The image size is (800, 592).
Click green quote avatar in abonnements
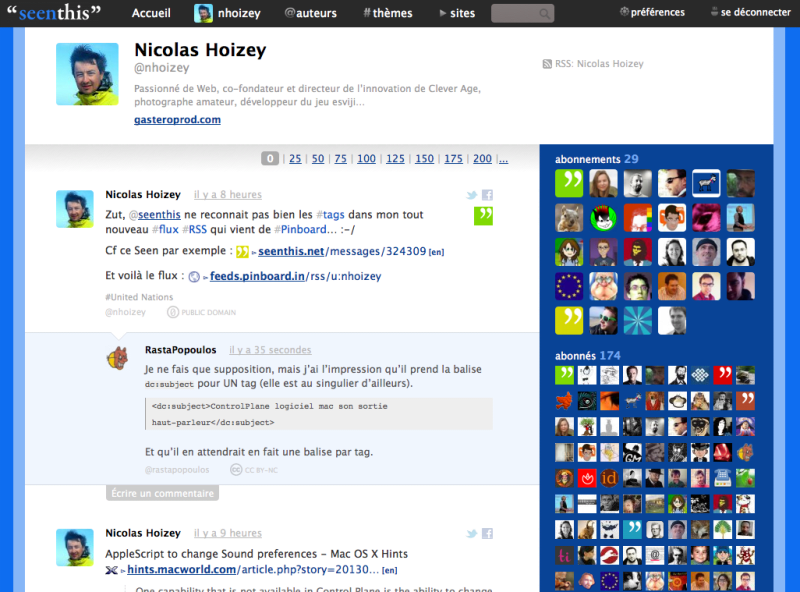tap(569, 183)
